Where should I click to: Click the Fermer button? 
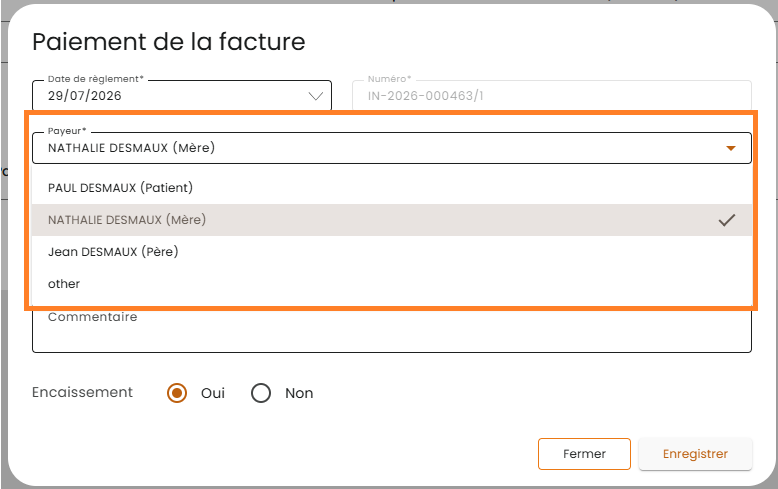click(x=584, y=454)
